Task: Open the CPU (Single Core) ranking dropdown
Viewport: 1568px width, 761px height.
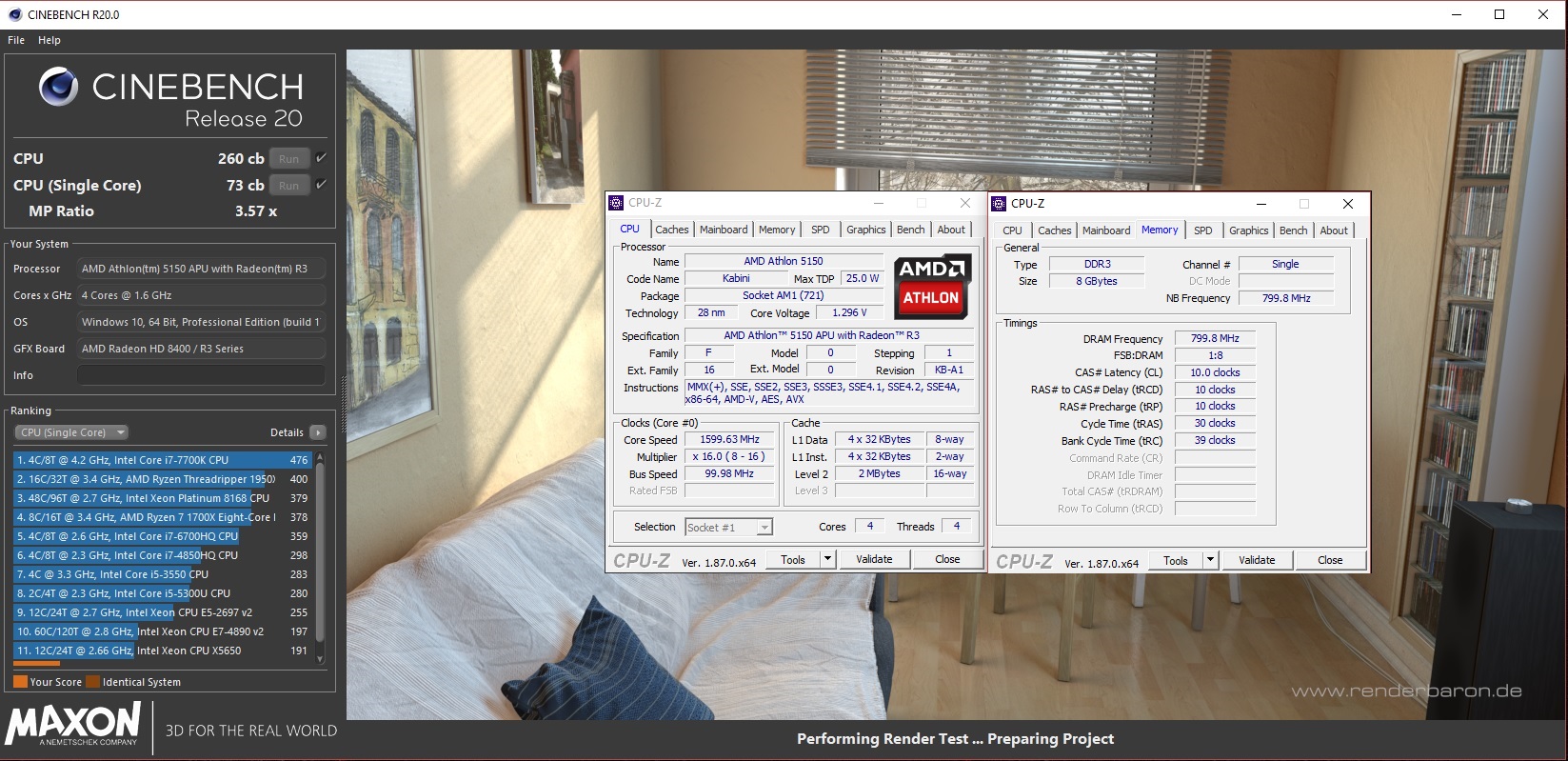Action: (x=71, y=432)
